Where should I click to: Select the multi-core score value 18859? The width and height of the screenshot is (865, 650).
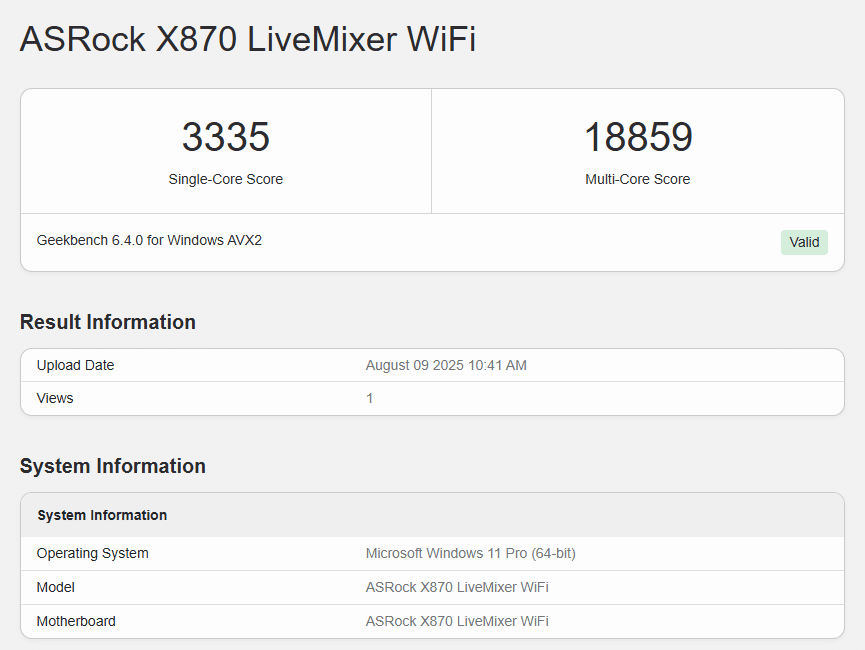click(638, 137)
